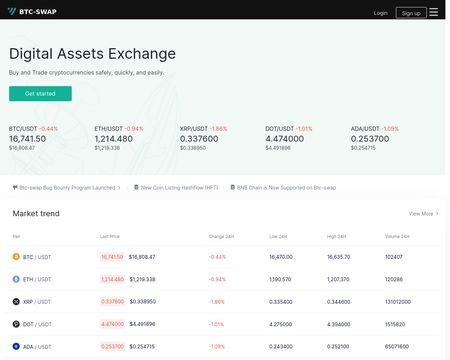
Task: Open the DOT/USDT ticker card
Action: click(289, 138)
